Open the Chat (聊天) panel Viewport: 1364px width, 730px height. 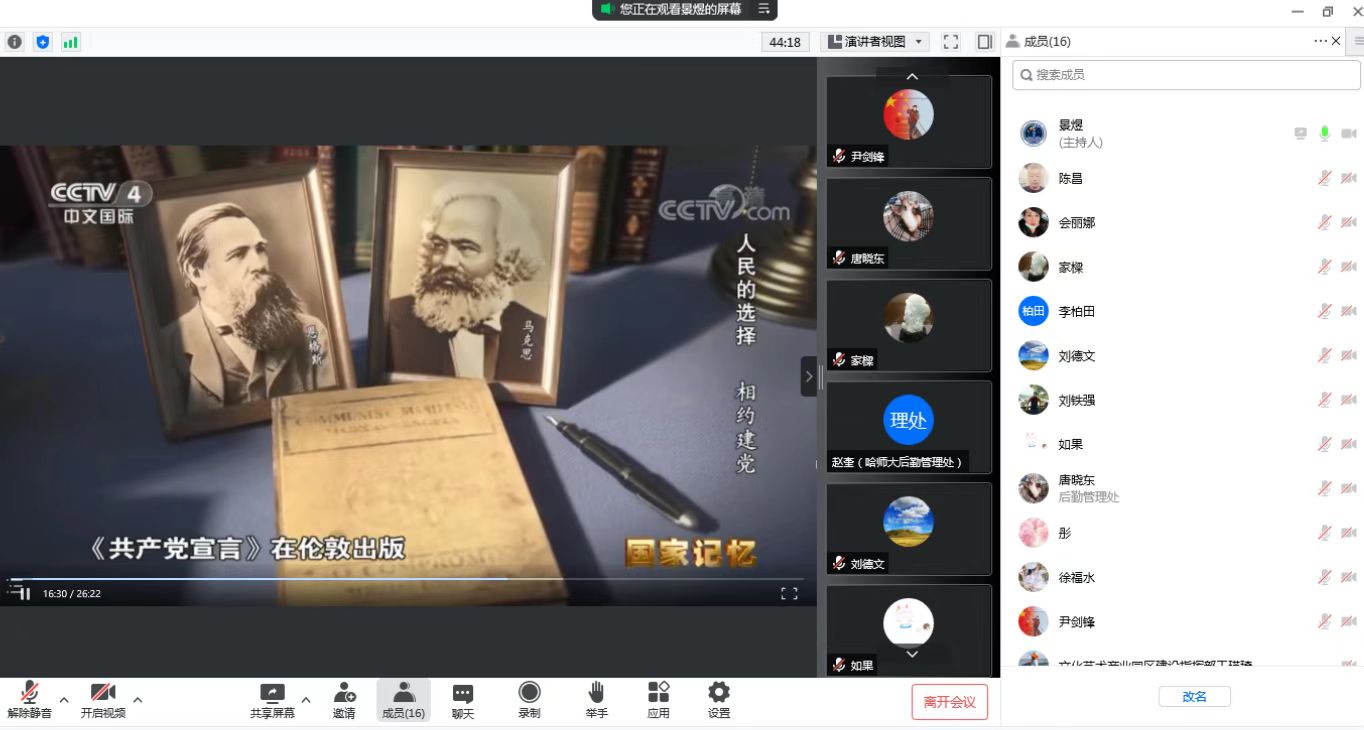(462, 700)
